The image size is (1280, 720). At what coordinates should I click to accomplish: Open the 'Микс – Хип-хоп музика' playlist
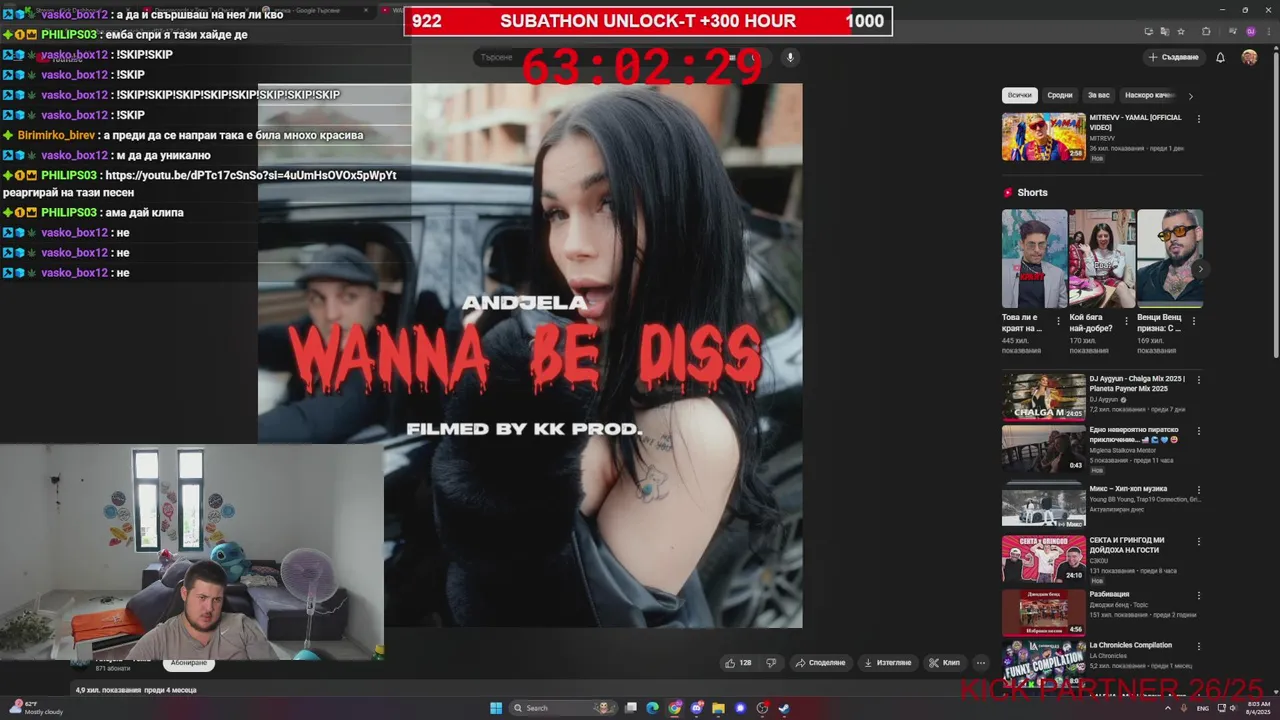point(1043,506)
